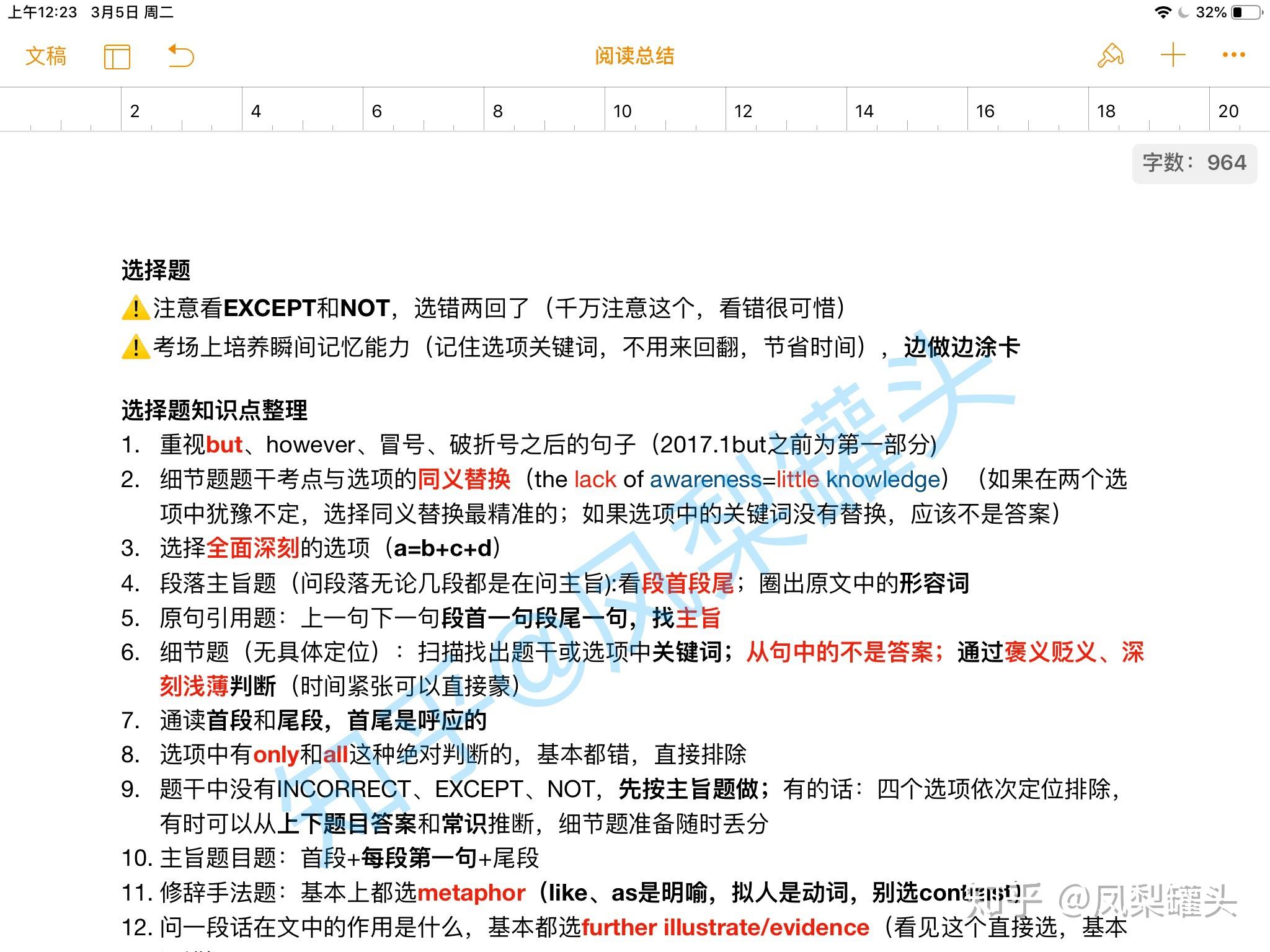Tap the bold text 边做边涂卡
Viewport: 1270px width, 952px height.
(962, 347)
